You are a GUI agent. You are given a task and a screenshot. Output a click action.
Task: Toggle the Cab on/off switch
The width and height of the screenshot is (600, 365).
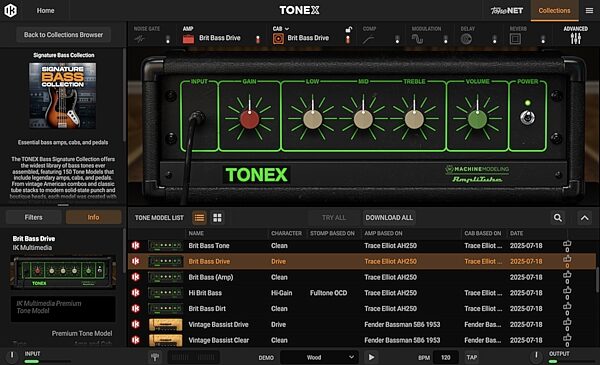click(348, 39)
